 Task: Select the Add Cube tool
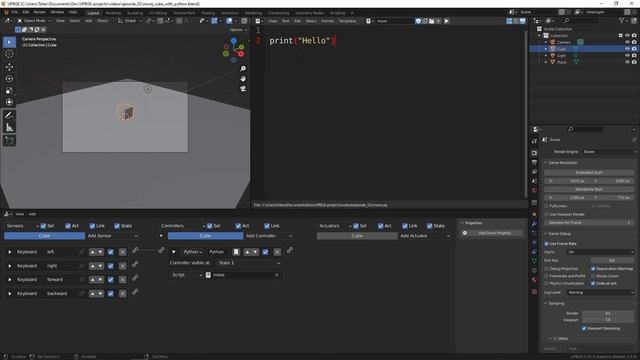coord(9,141)
